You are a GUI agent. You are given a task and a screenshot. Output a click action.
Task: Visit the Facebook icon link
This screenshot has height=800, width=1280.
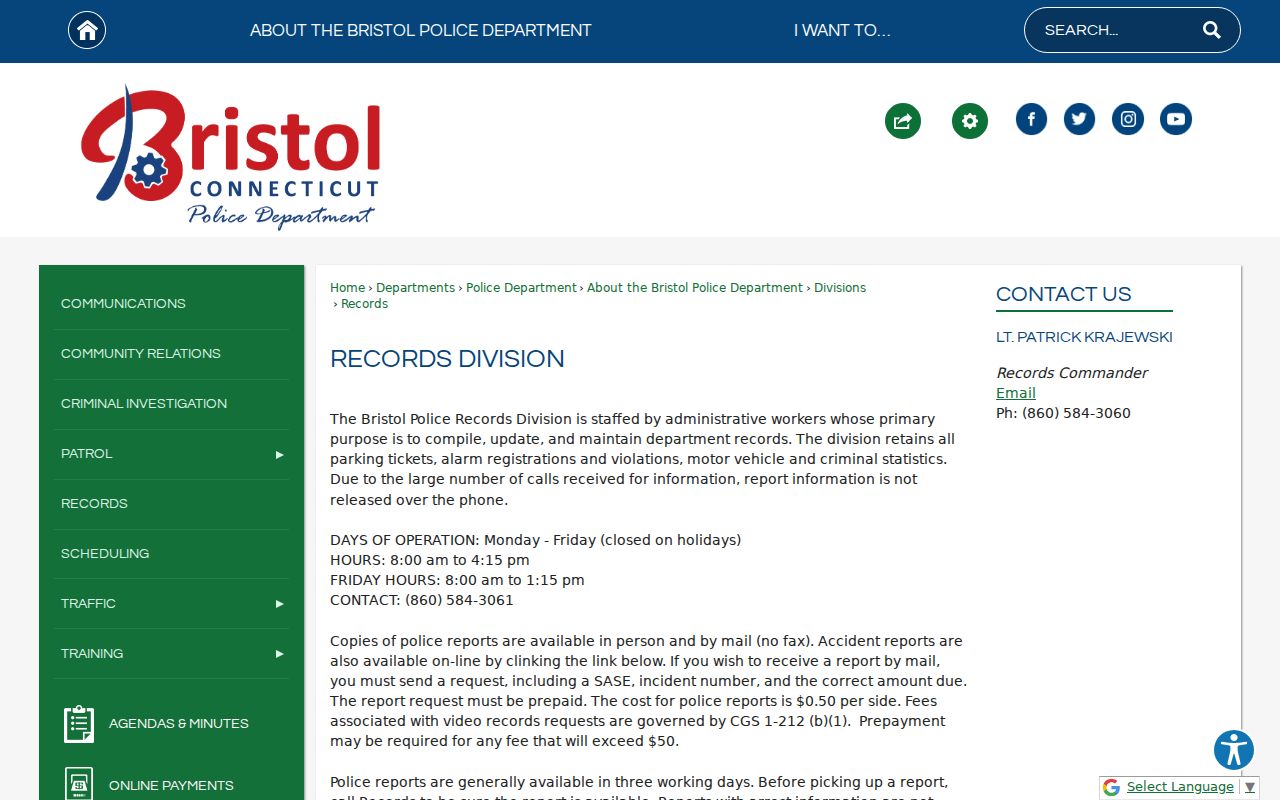click(1031, 119)
